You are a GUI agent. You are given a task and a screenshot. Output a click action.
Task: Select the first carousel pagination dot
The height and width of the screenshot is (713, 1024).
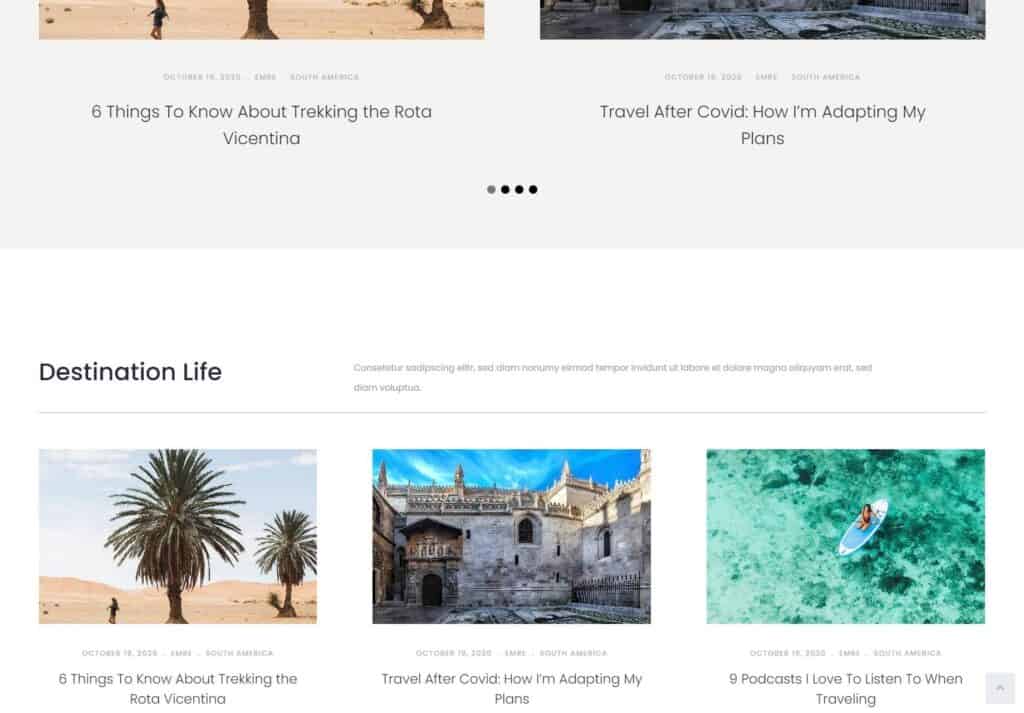click(x=491, y=189)
